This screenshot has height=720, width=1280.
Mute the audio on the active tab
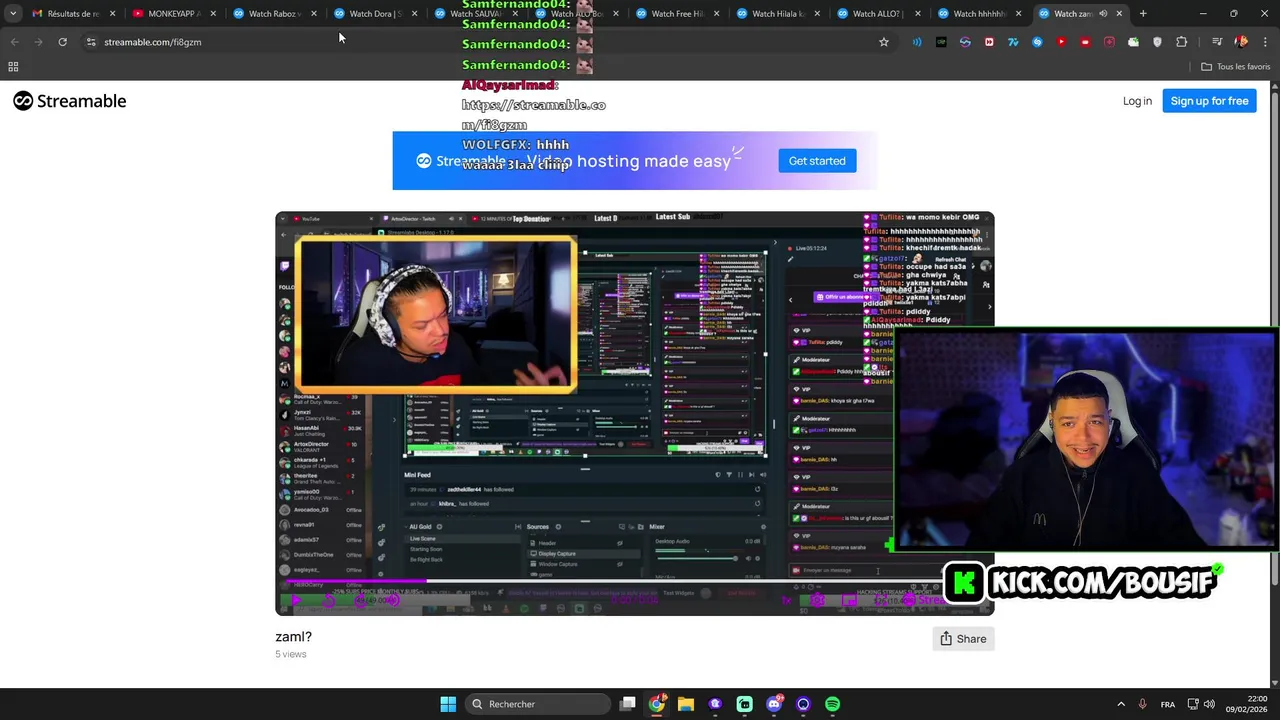click(1103, 14)
